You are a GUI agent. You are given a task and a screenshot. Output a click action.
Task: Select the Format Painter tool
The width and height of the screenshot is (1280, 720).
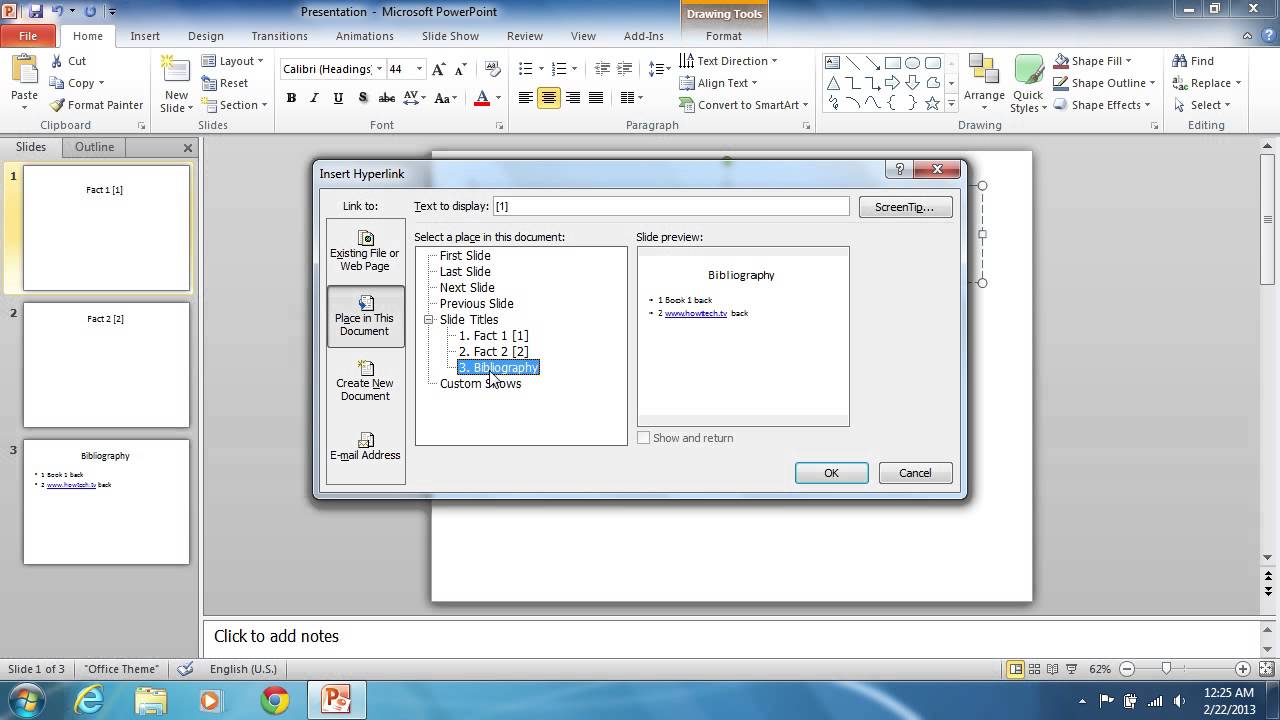point(97,105)
